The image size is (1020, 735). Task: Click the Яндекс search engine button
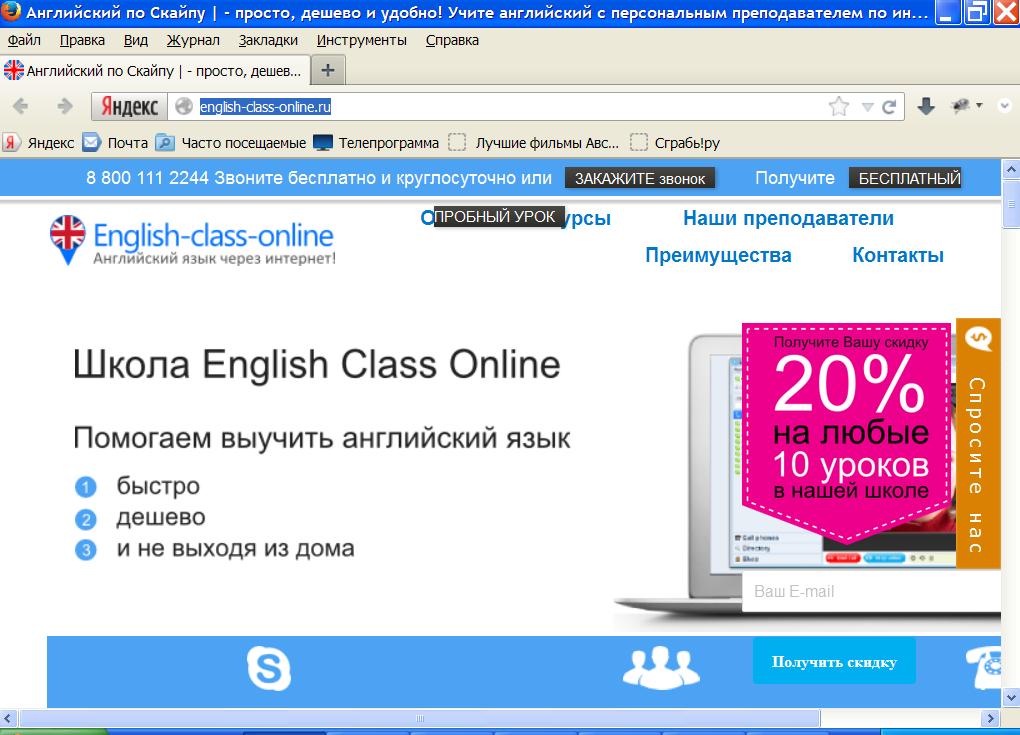click(129, 107)
